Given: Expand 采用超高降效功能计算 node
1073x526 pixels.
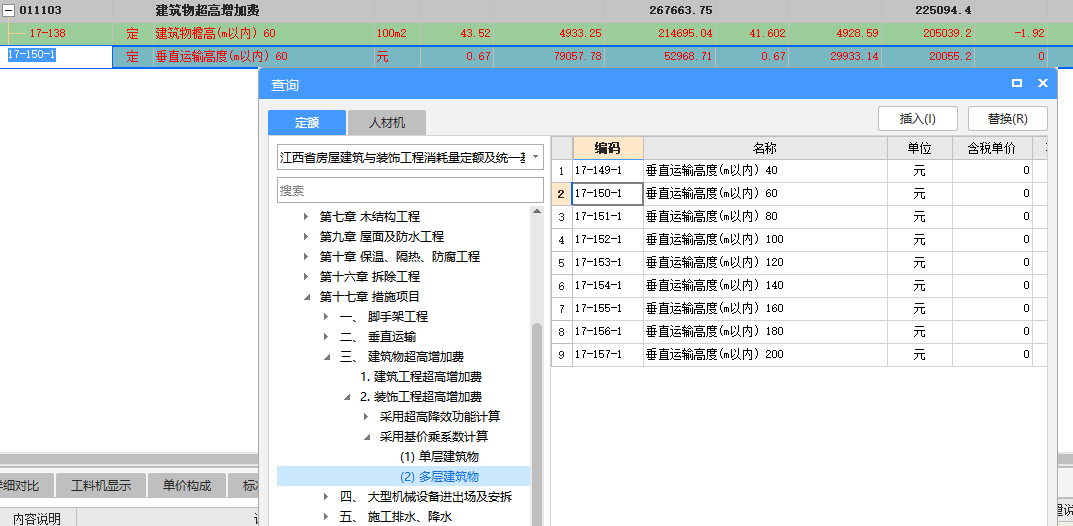Looking at the screenshot, I should (x=367, y=417).
